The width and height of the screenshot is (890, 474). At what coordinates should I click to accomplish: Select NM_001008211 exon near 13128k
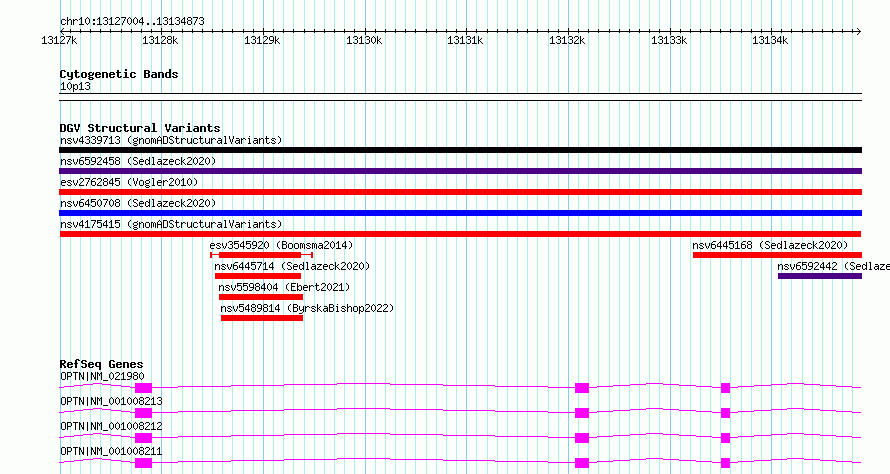pyautogui.click(x=144, y=463)
